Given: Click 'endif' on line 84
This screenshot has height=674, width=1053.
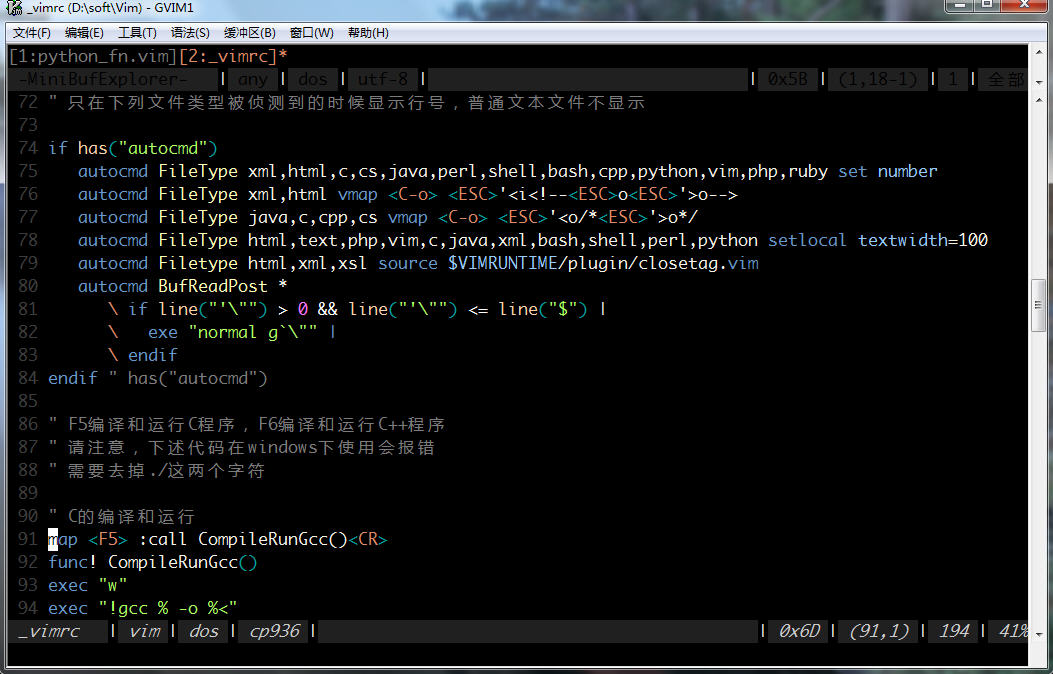Looking at the screenshot, I should click(x=73, y=378).
